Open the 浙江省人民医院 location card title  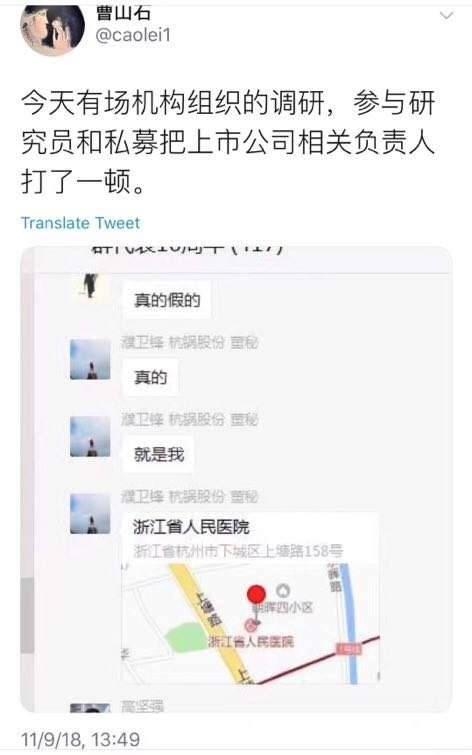(191, 527)
